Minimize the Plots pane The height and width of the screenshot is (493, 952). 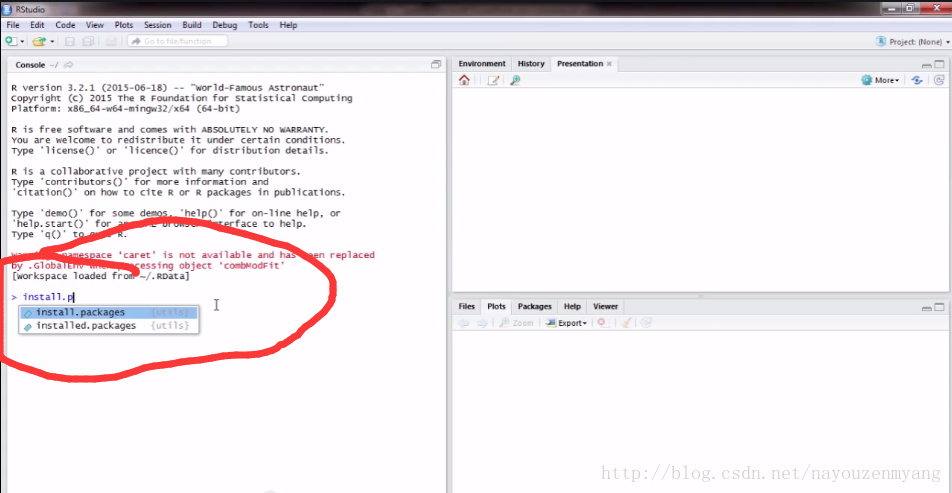(926, 308)
